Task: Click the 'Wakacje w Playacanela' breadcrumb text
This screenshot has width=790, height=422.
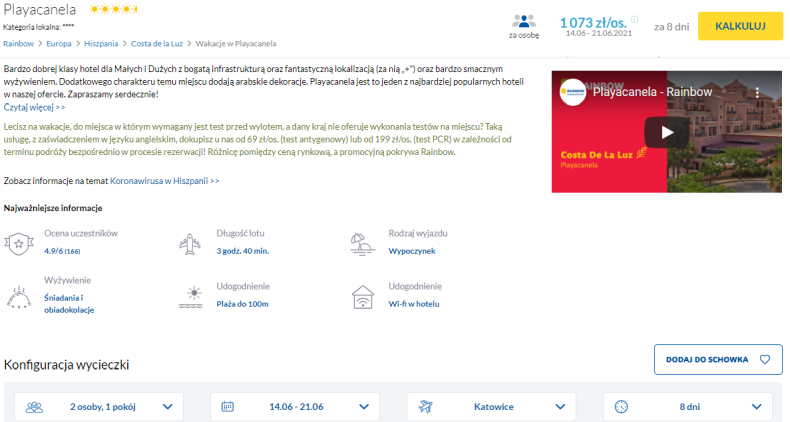Action: (236, 44)
